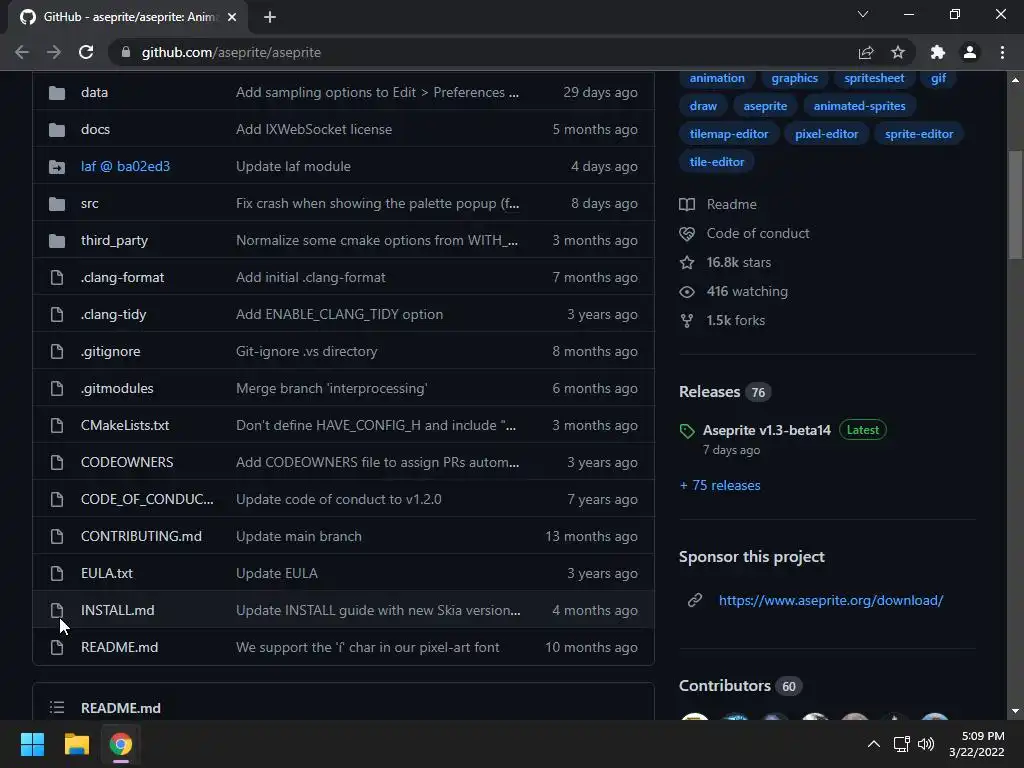Open the .gitmodules file
Viewport: 1024px width, 768px height.
click(x=117, y=389)
